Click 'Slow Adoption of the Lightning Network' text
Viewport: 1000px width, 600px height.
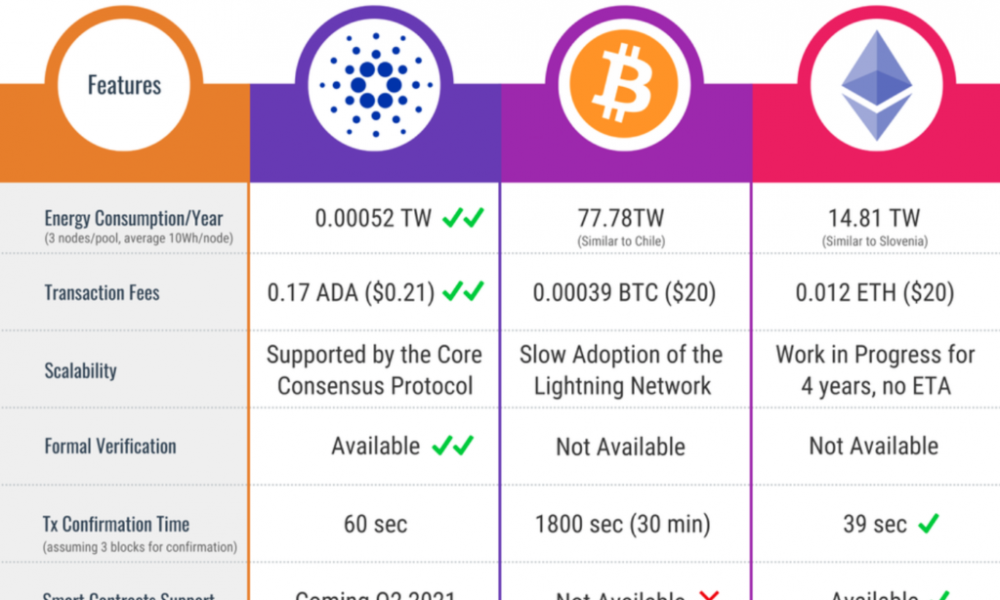[x=622, y=370]
